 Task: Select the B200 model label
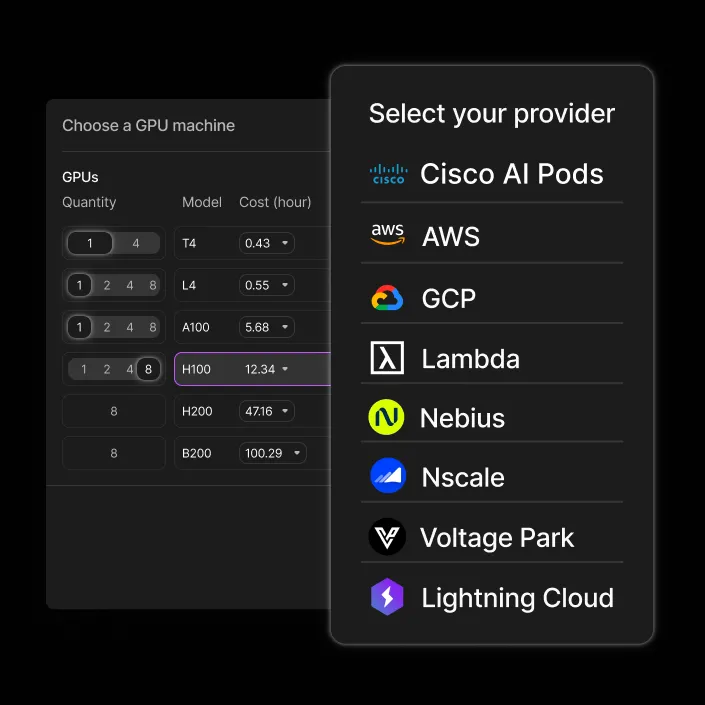(x=196, y=453)
